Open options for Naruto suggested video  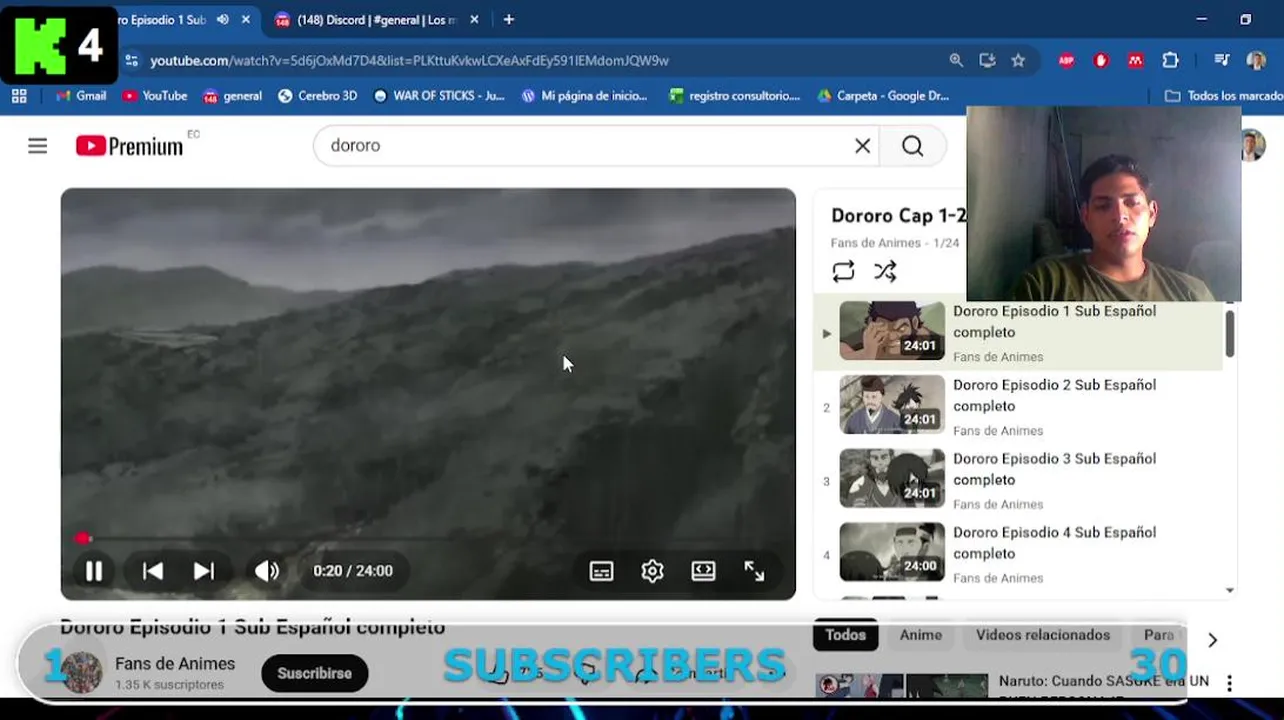(1229, 684)
